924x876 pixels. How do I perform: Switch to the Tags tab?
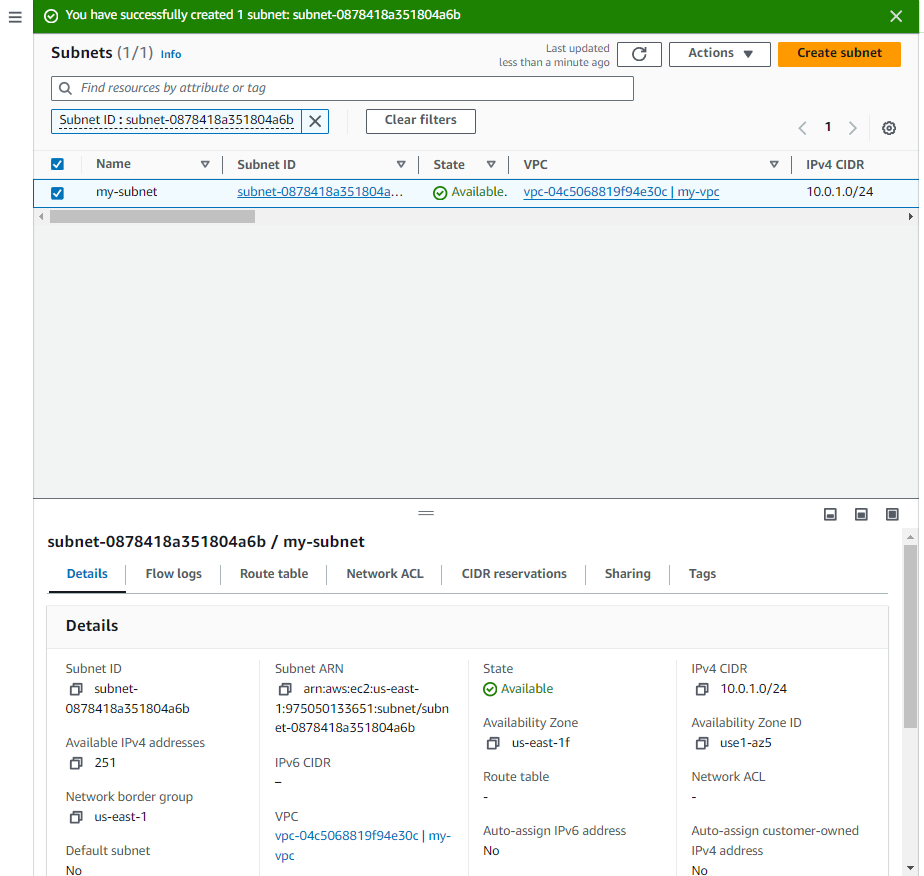click(702, 574)
